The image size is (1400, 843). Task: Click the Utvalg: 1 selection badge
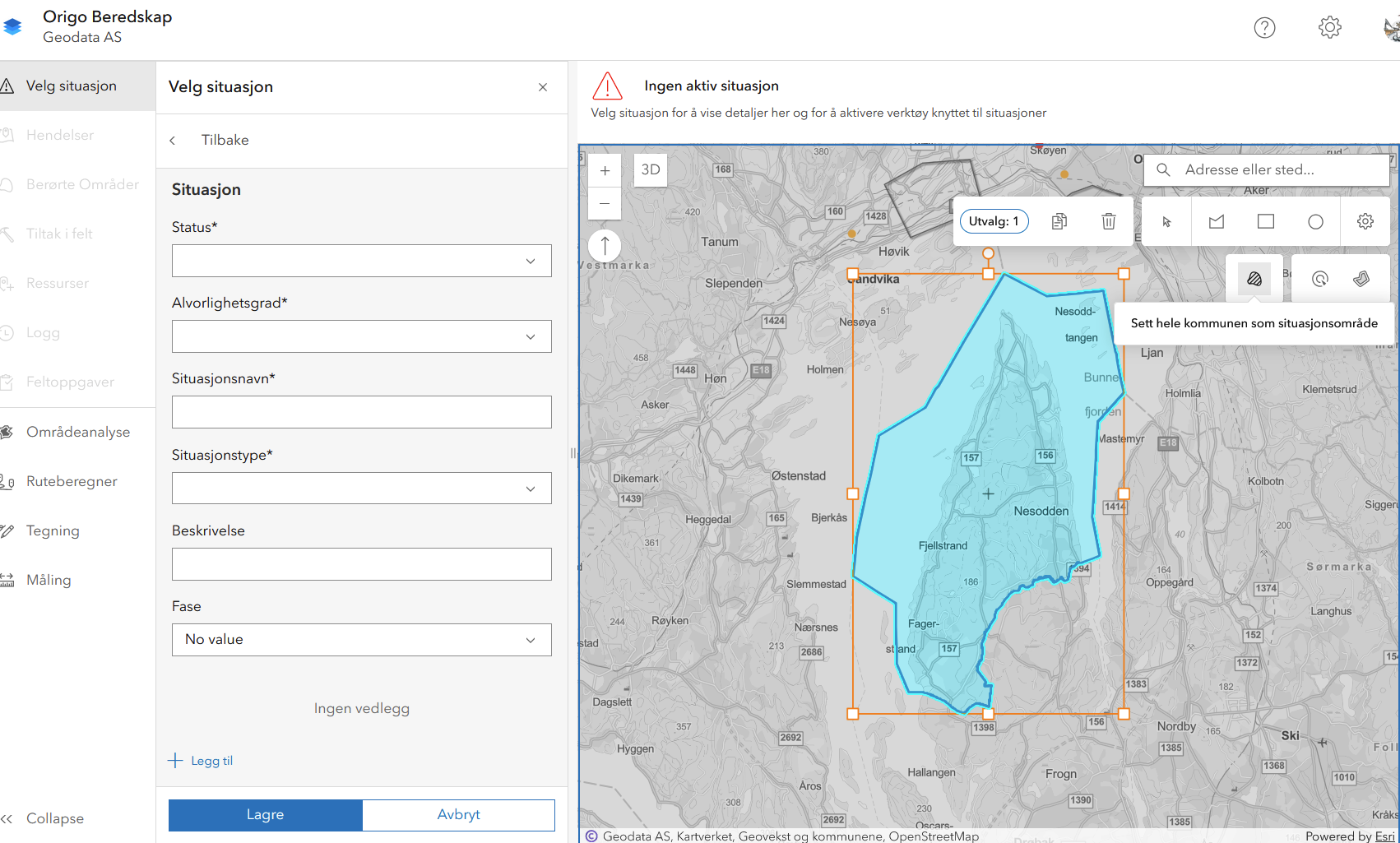[x=994, y=221]
